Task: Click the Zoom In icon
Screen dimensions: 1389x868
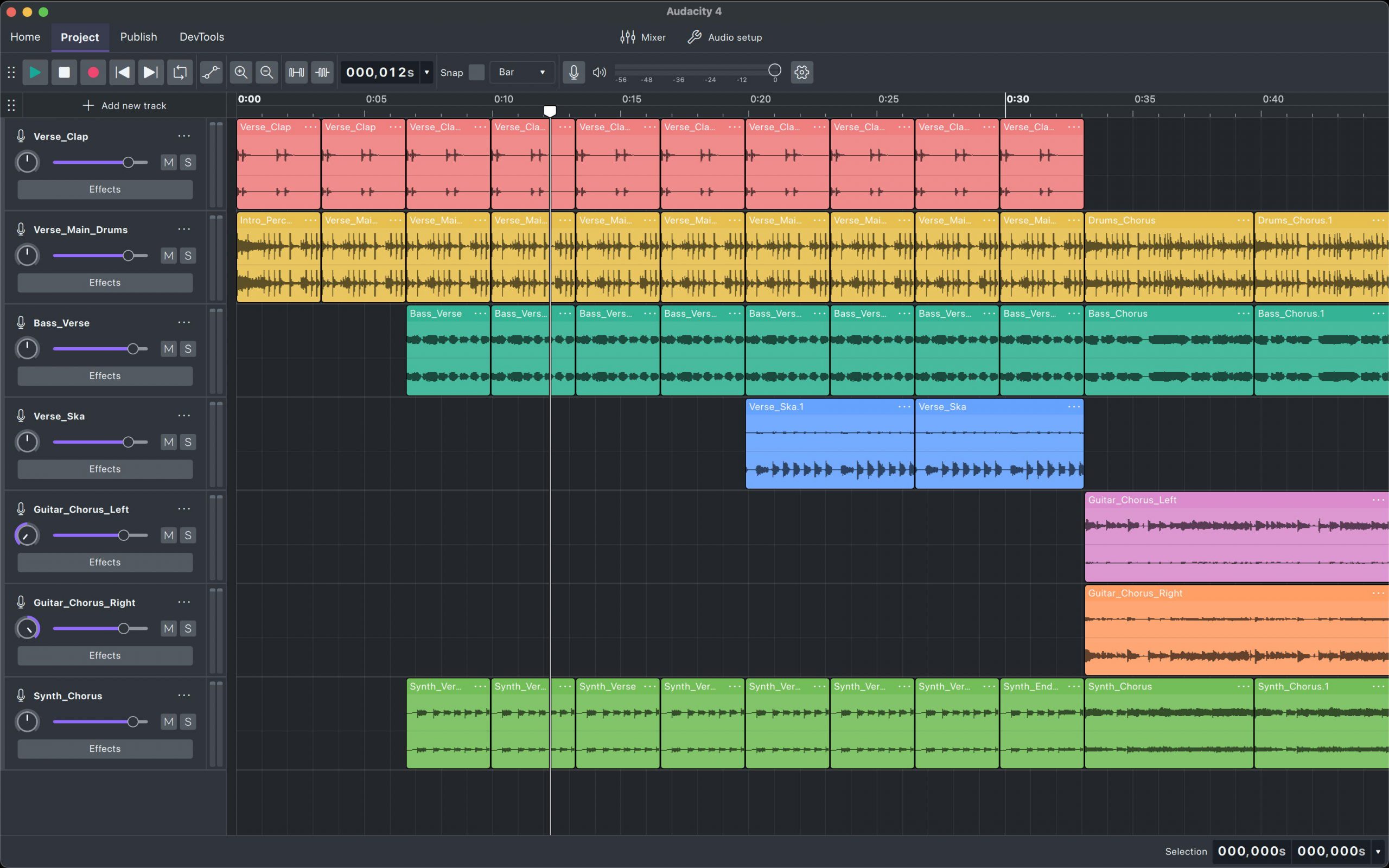Action: tap(240, 72)
